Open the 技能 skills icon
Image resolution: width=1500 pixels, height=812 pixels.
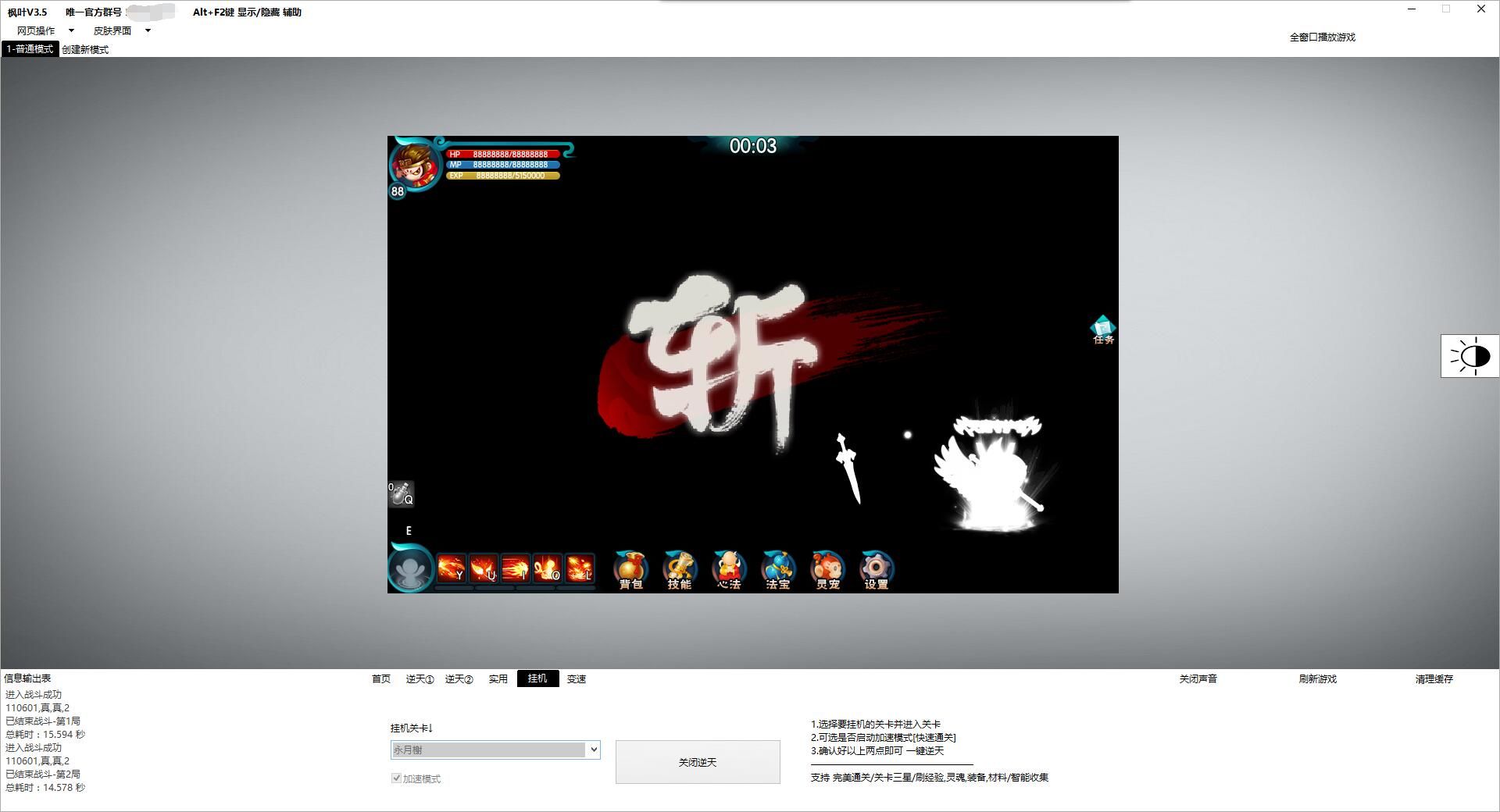click(679, 570)
